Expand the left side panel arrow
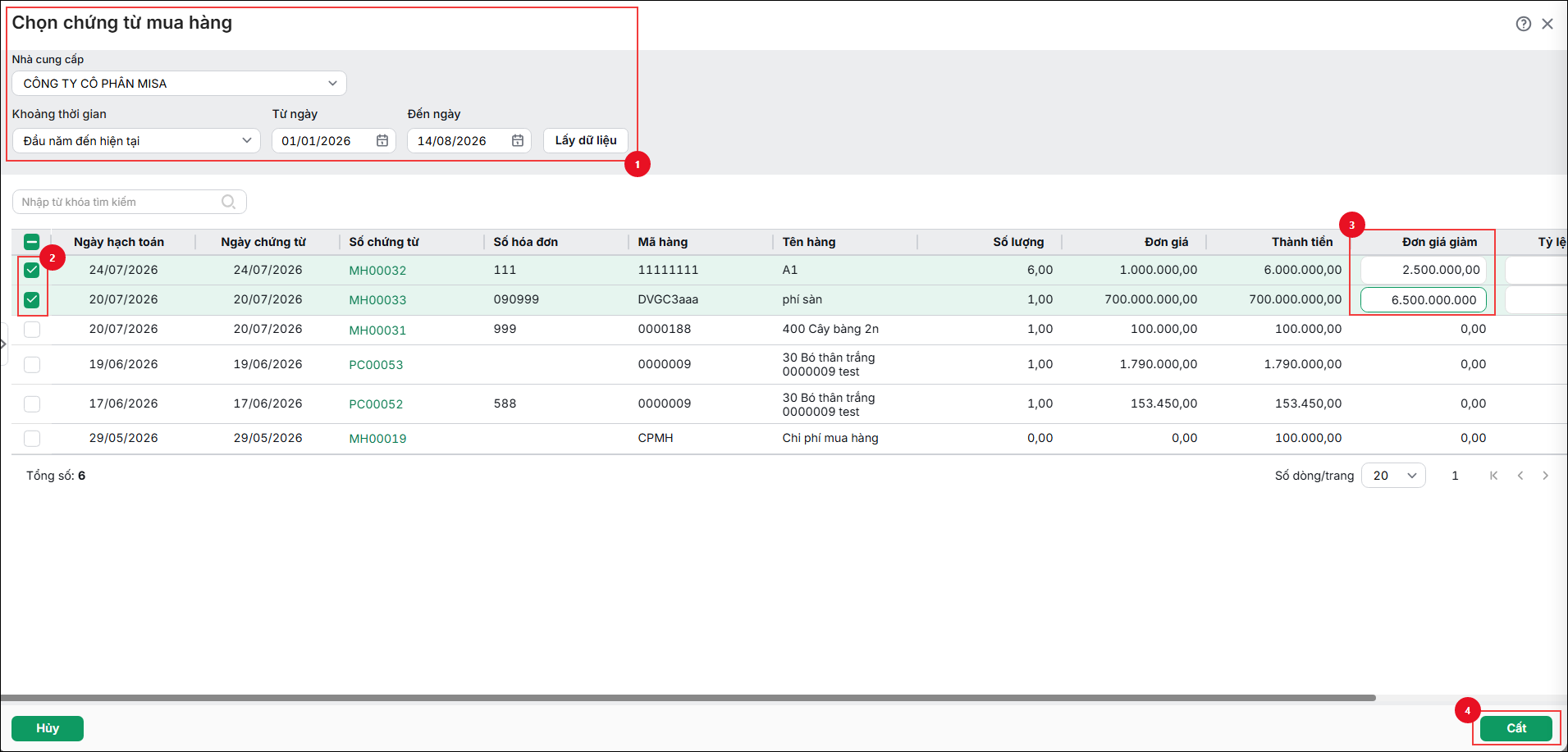 [x=3, y=344]
